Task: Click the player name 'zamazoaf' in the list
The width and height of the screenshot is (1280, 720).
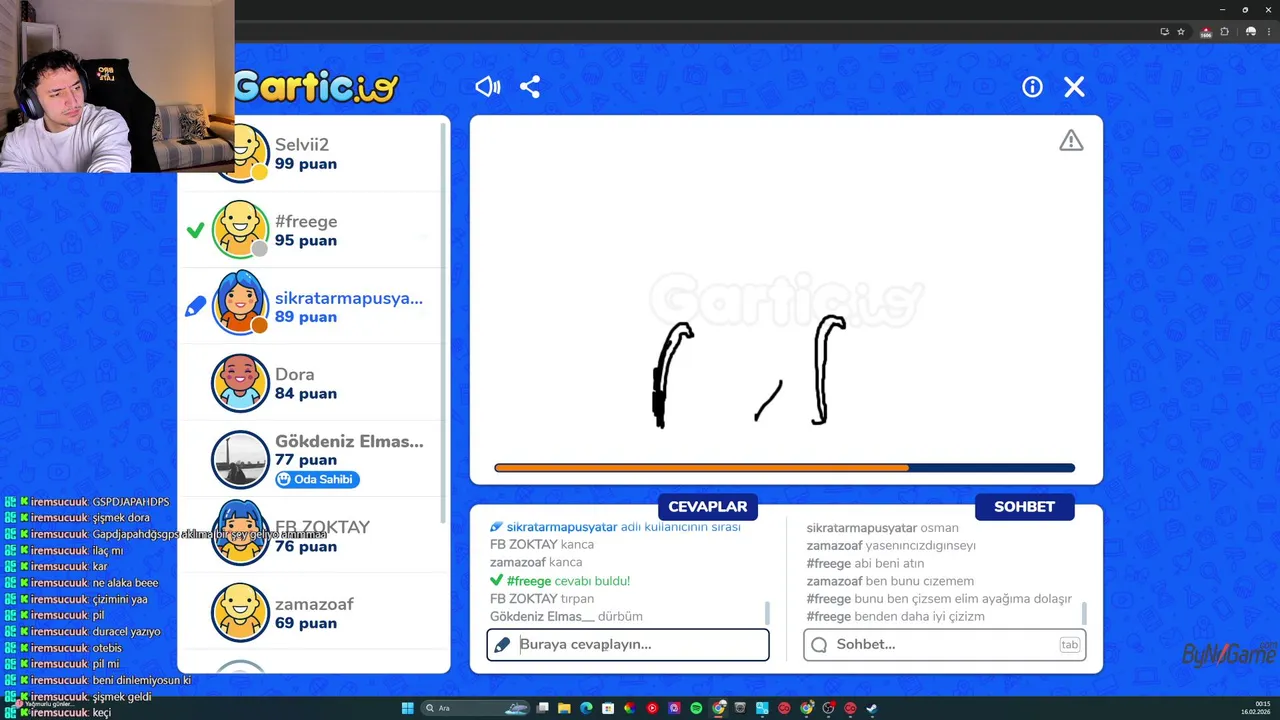Action: click(x=314, y=604)
